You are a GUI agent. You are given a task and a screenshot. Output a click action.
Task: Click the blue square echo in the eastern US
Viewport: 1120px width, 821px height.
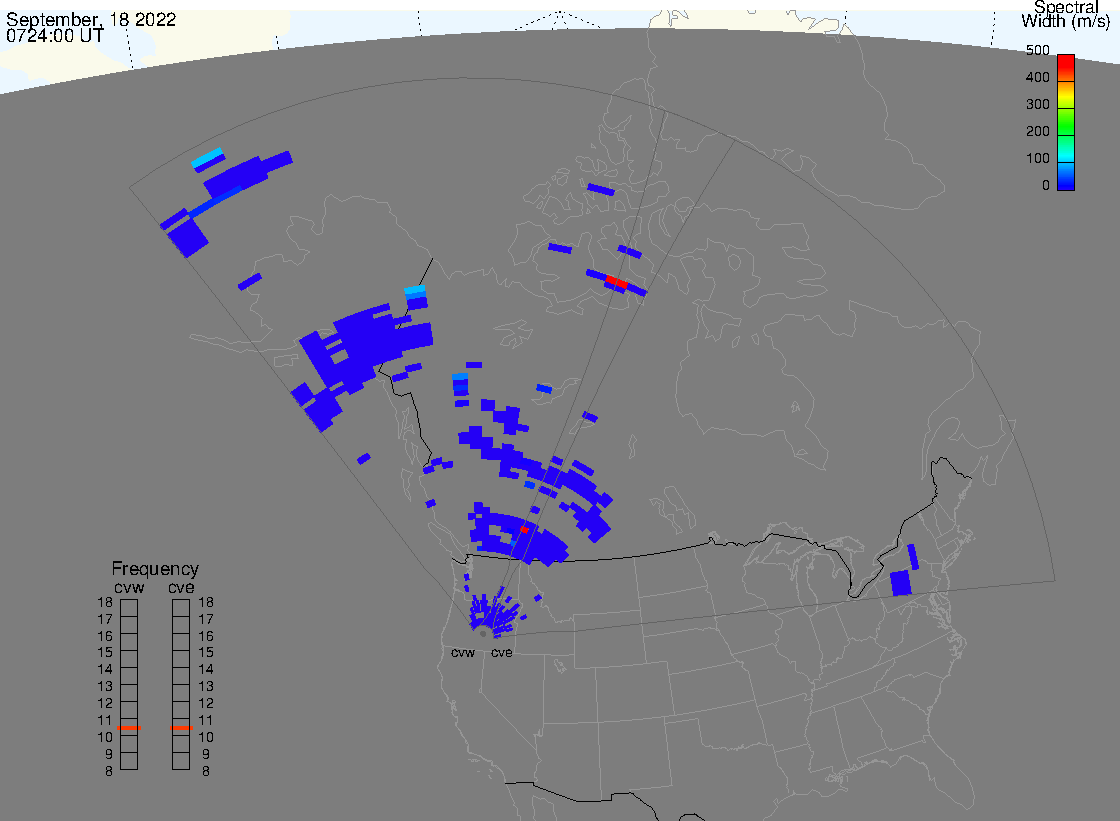901,582
